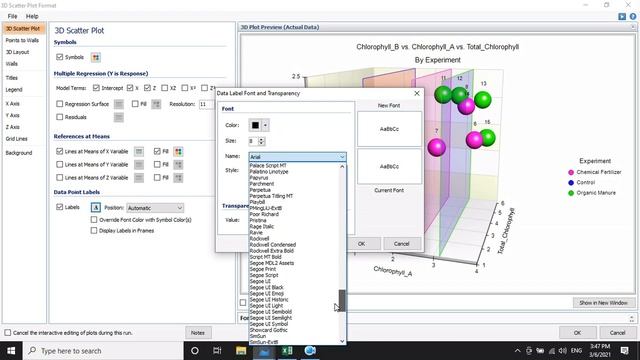Click Cancel in the Data Label Font dialog

[402, 244]
